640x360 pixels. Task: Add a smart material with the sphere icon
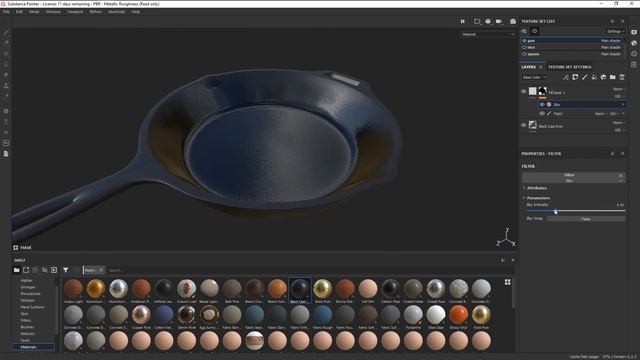[603, 77]
